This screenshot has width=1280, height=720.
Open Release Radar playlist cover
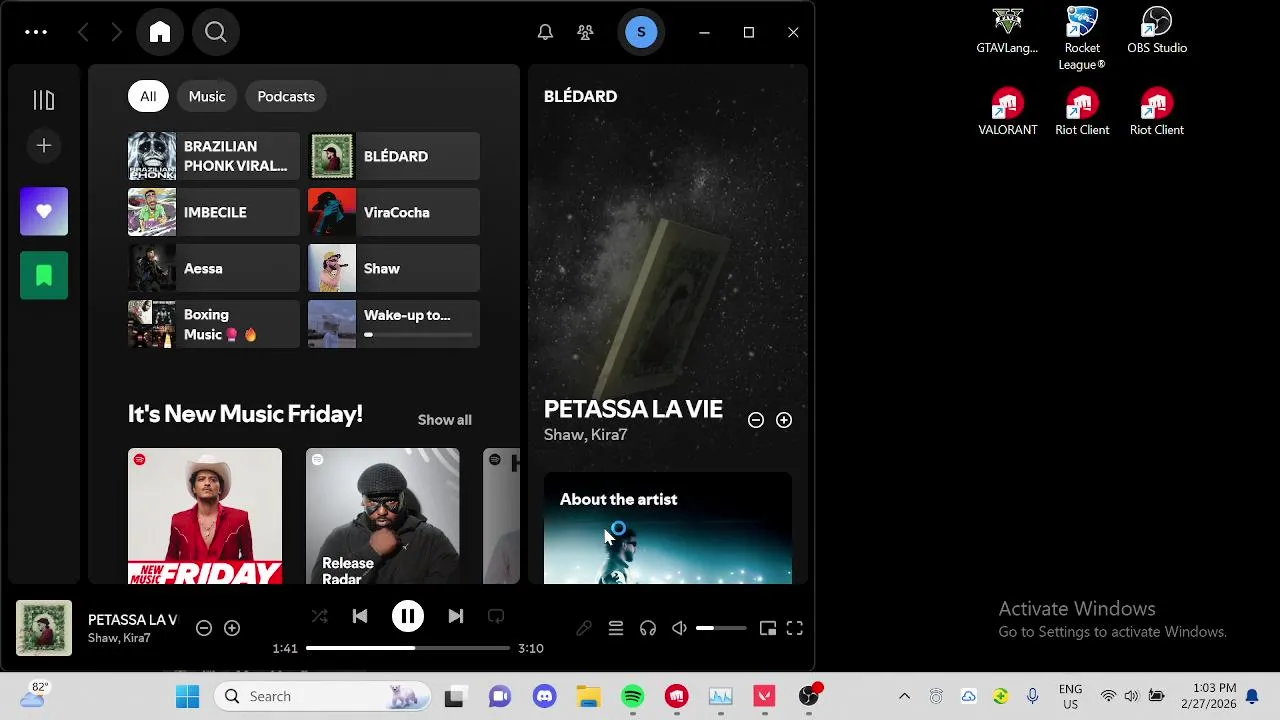coord(383,516)
